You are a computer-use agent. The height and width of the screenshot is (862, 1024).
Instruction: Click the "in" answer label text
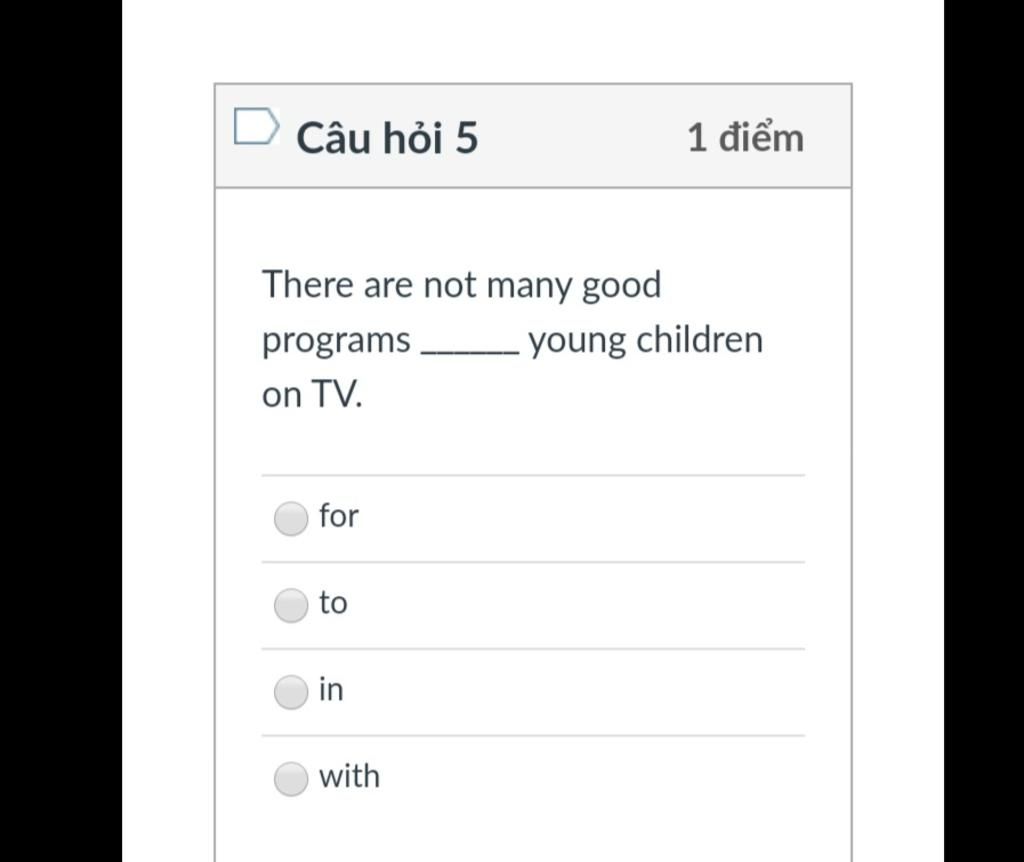(331, 689)
